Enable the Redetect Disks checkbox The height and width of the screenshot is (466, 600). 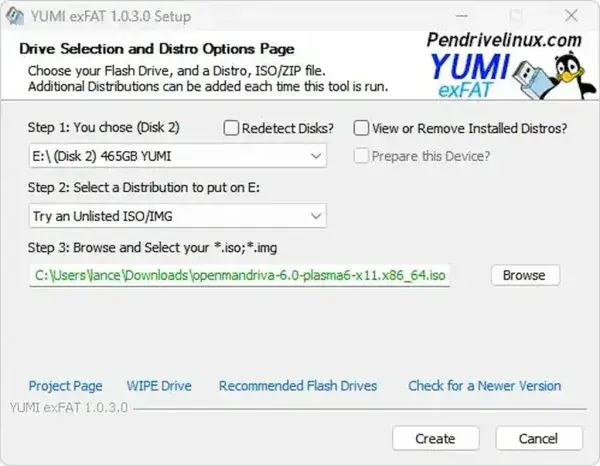[x=231, y=128]
